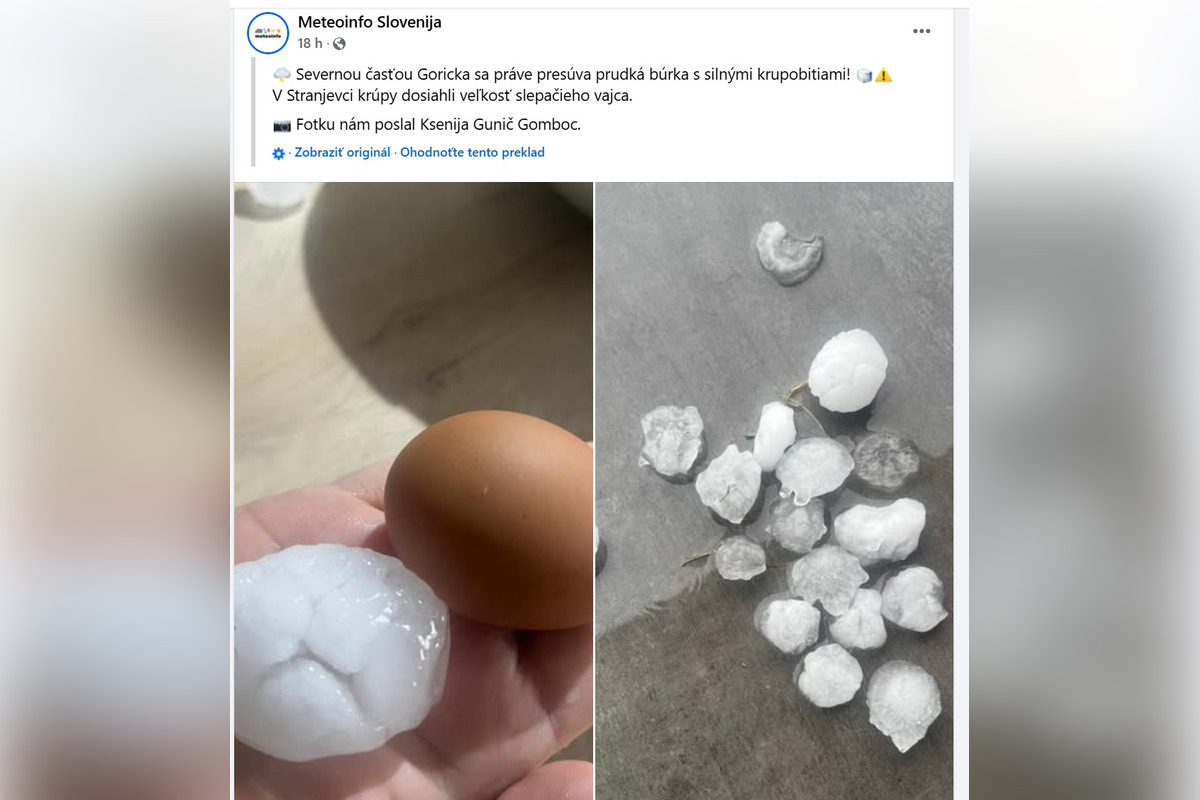Open the Meteoinfo Slovenija page name
The image size is (1200, 800).
[x=370, y=22]
